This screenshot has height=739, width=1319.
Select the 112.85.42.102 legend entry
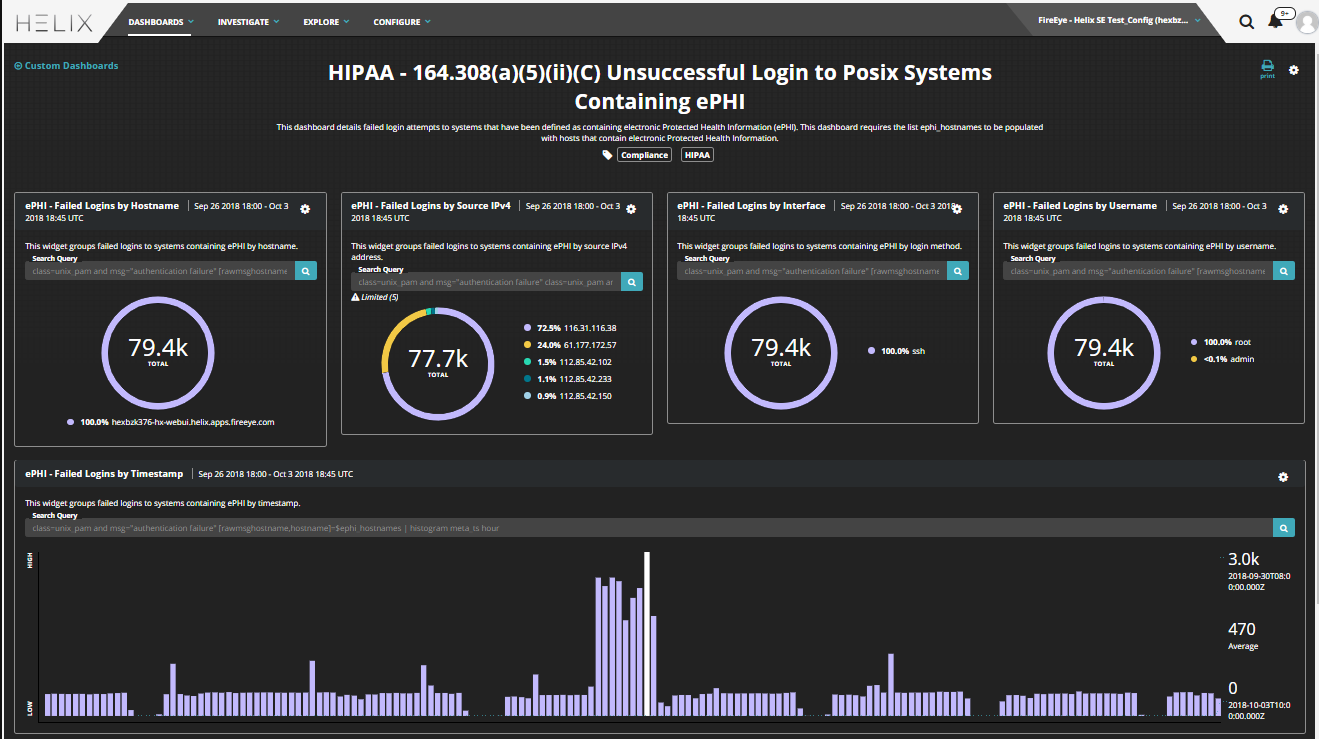(567, 362)
